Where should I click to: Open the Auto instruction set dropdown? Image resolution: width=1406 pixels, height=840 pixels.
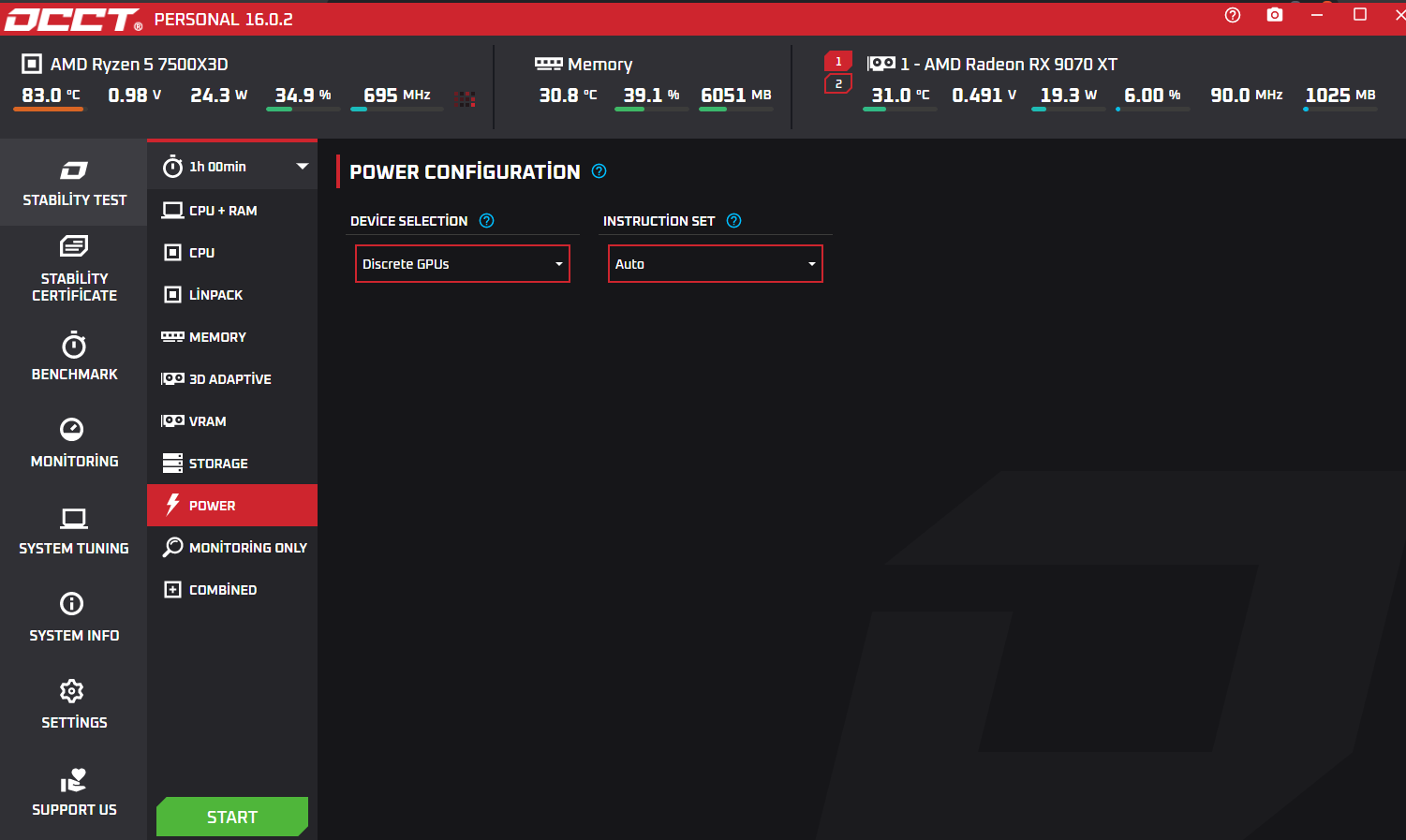click(x=716, y=264)
